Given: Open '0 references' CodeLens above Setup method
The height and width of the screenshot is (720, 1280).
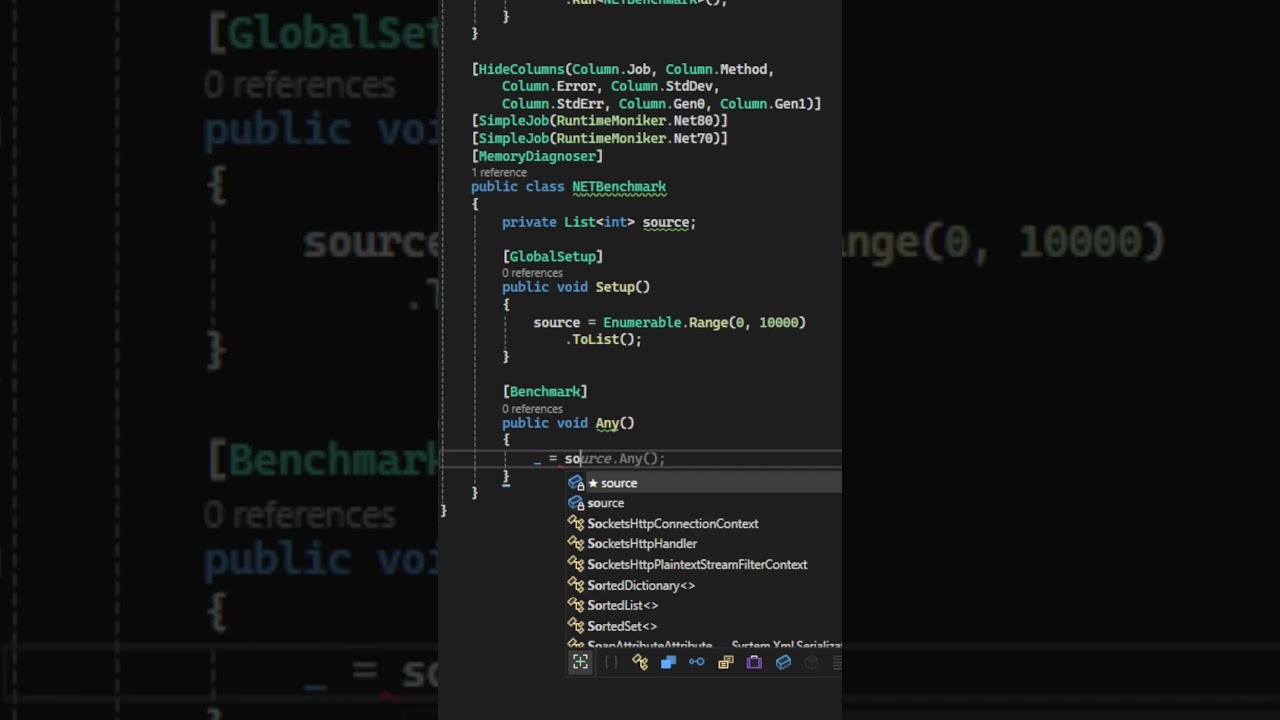Looking at the screenshot, I should [x=532, y=273].
